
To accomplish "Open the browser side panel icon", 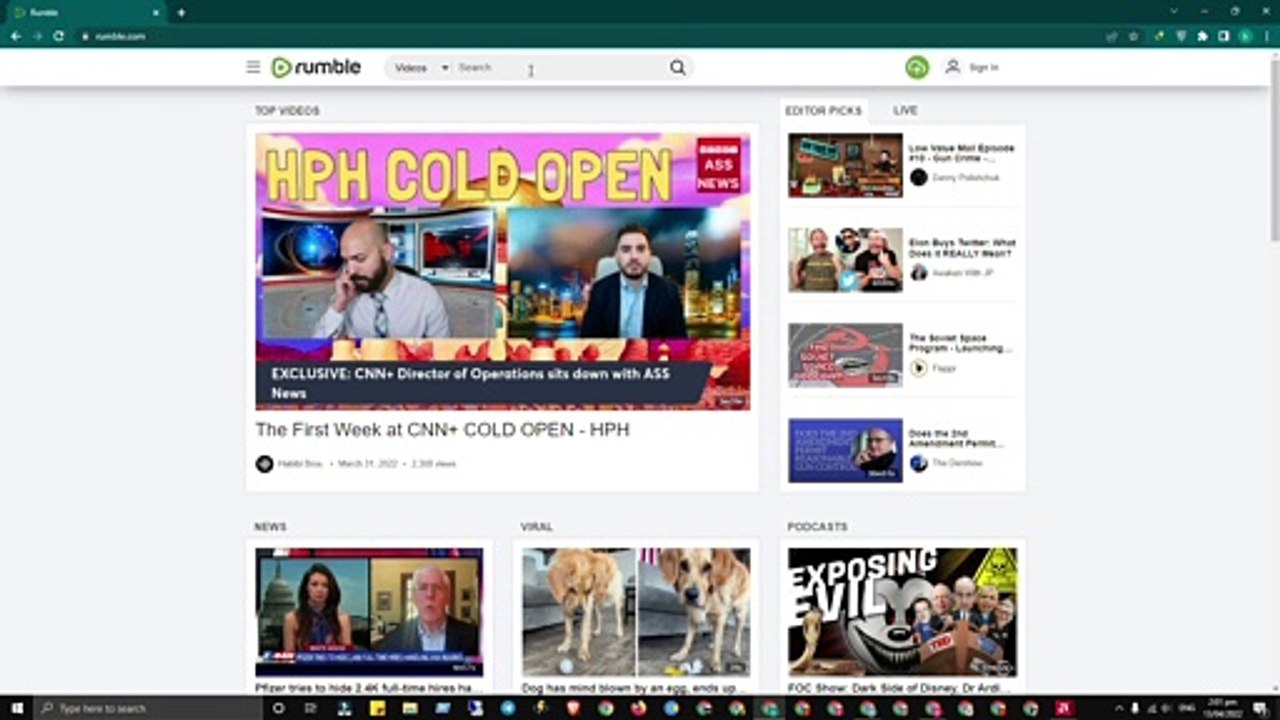I will pos(1223,36).
